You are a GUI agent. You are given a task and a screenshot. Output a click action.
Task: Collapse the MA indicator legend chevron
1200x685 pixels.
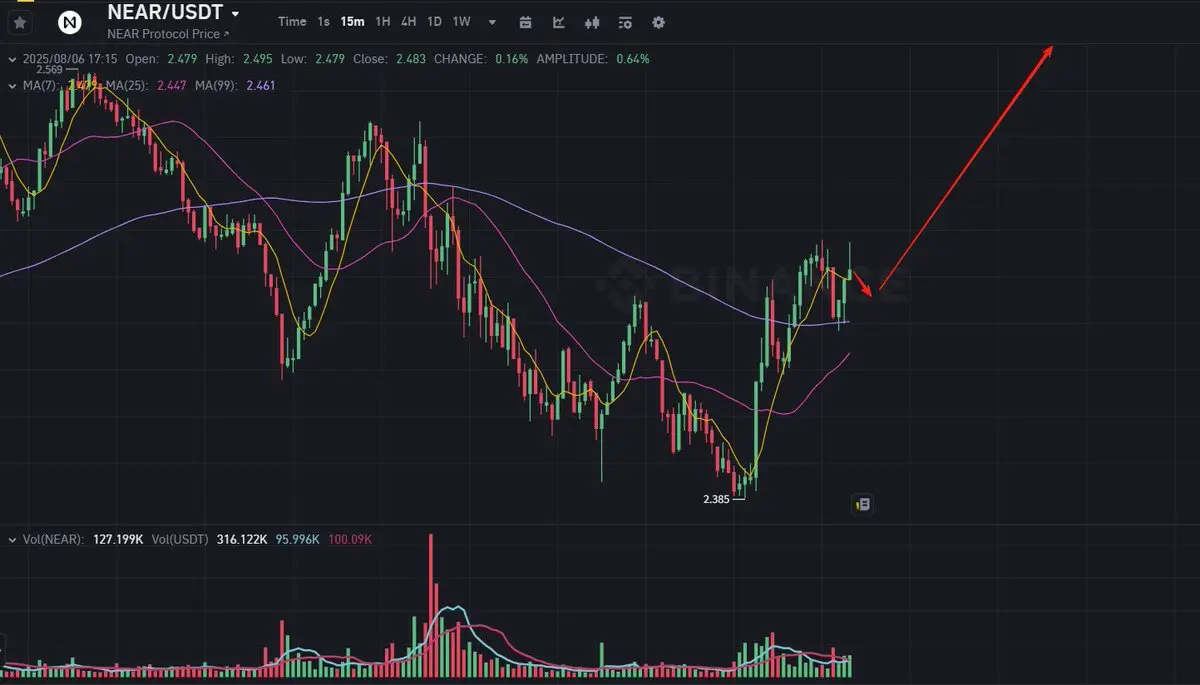tap(12, 85)
